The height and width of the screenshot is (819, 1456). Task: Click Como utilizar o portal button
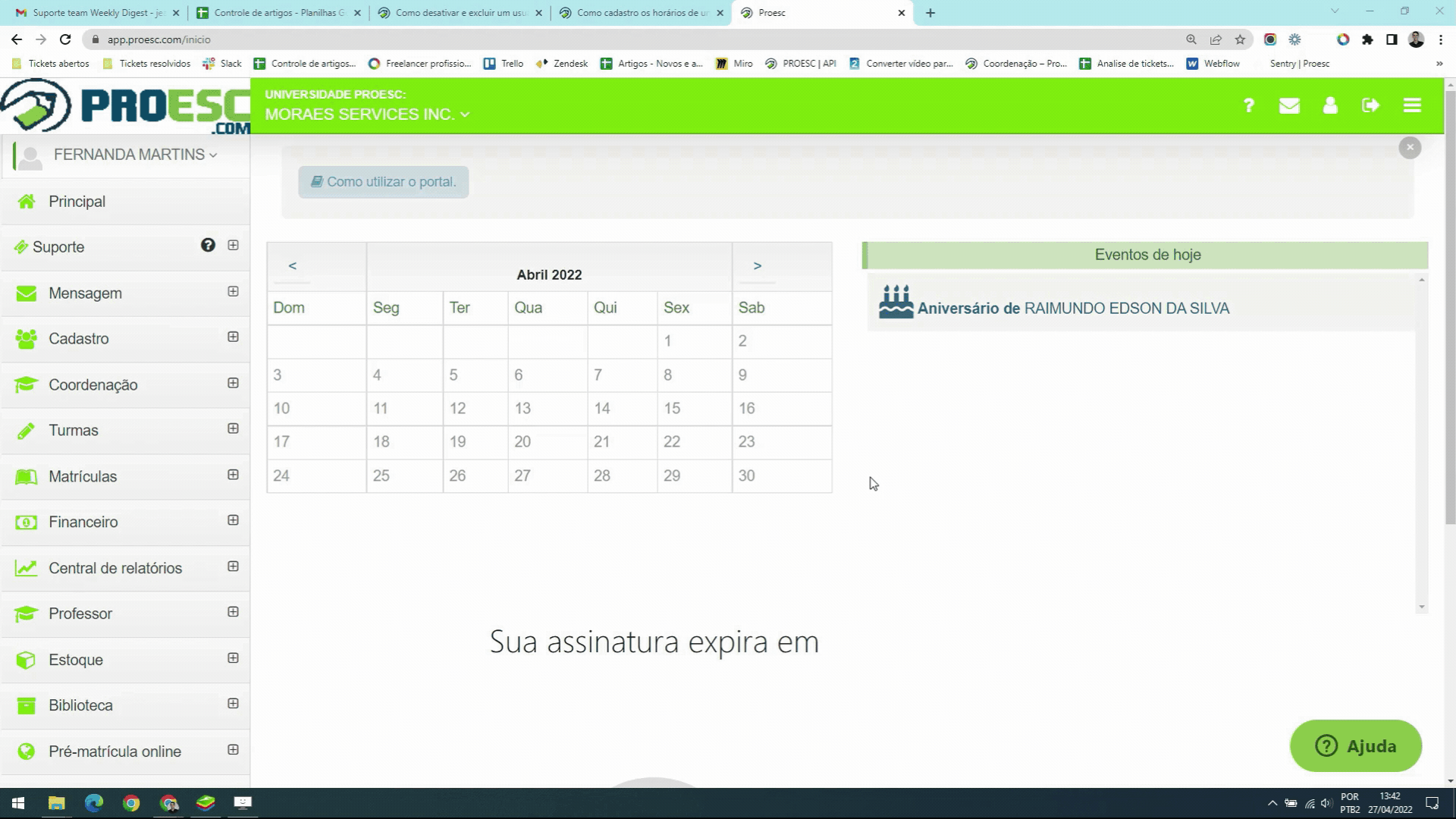pos(383,181)
